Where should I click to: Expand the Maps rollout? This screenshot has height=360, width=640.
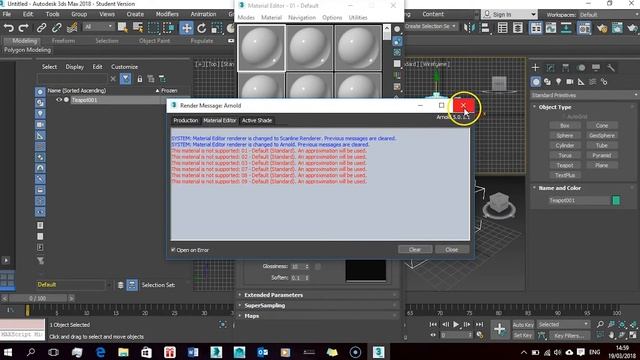tap(251, 316)
